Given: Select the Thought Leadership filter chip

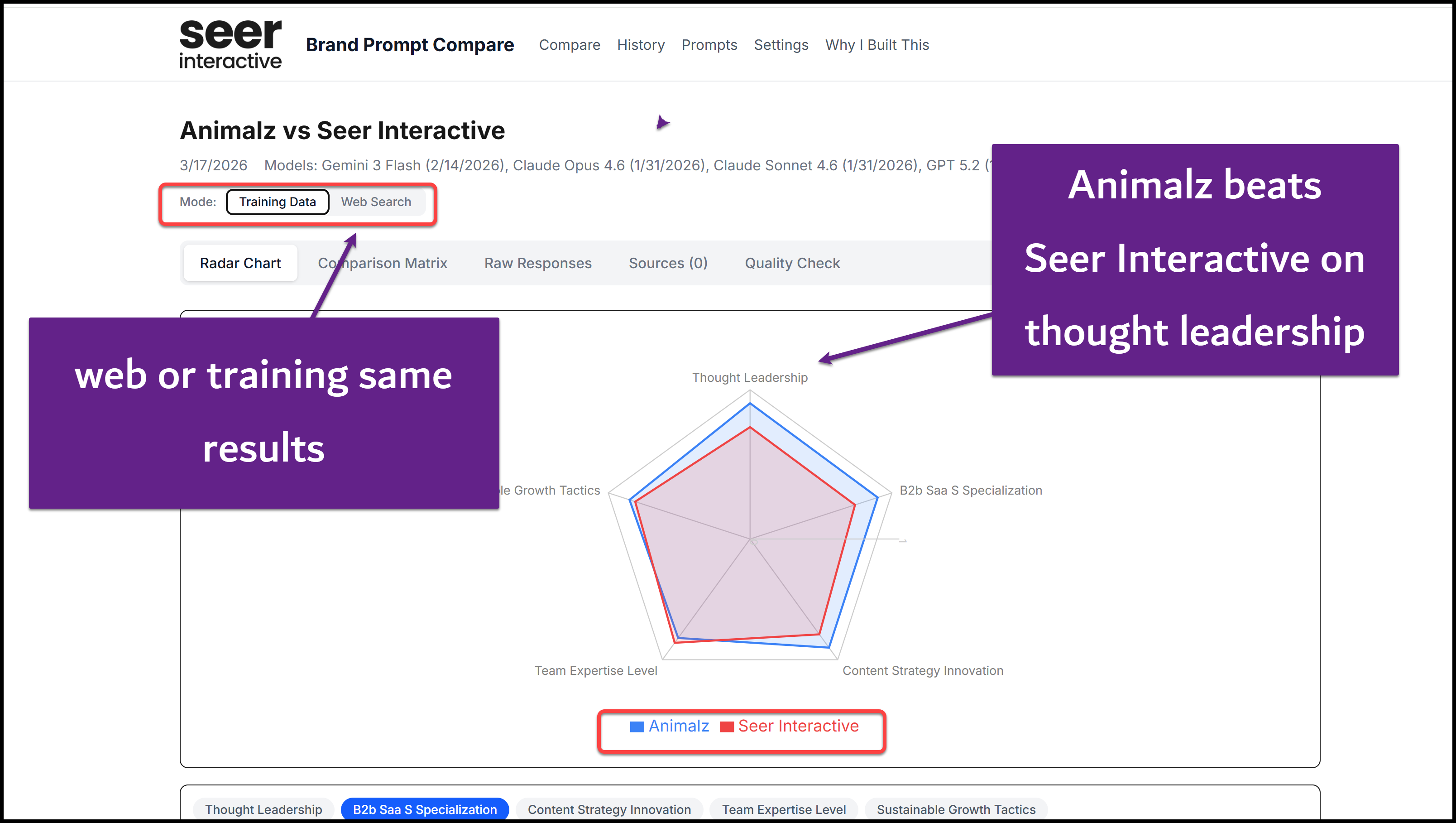Looking at the screenshot, I should click(263, 809).
